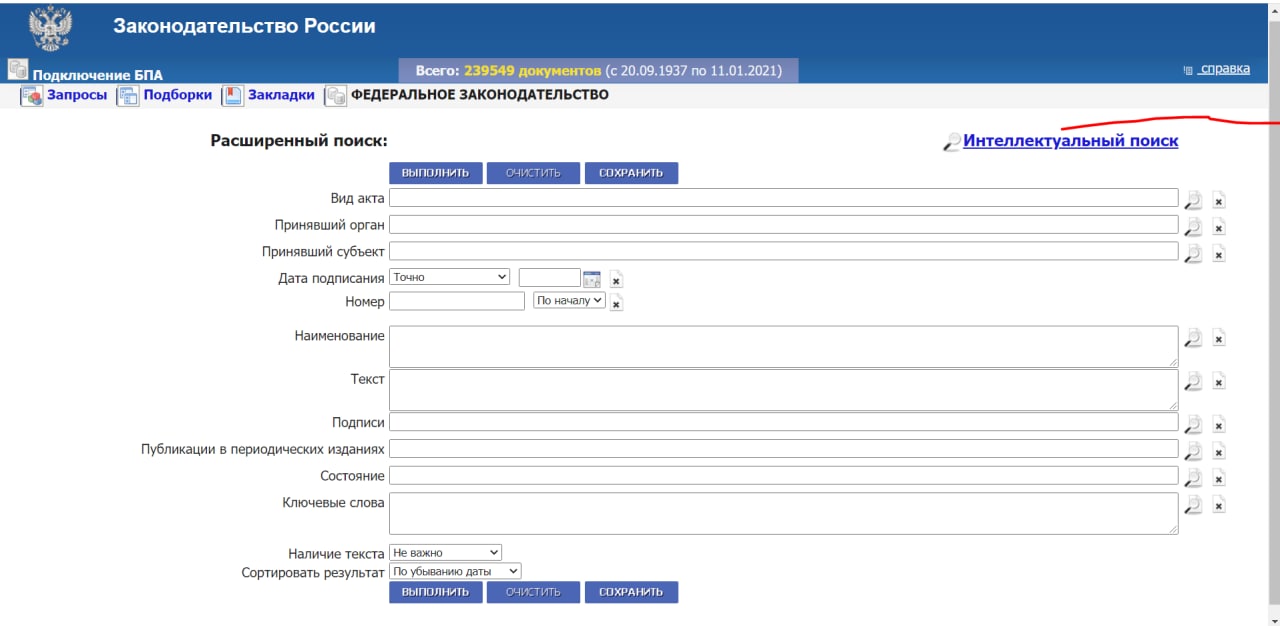Image resolution: width=1280 pixels, height=626 pixels.
Task: Click Подключение БПА link
Action: 98,75
